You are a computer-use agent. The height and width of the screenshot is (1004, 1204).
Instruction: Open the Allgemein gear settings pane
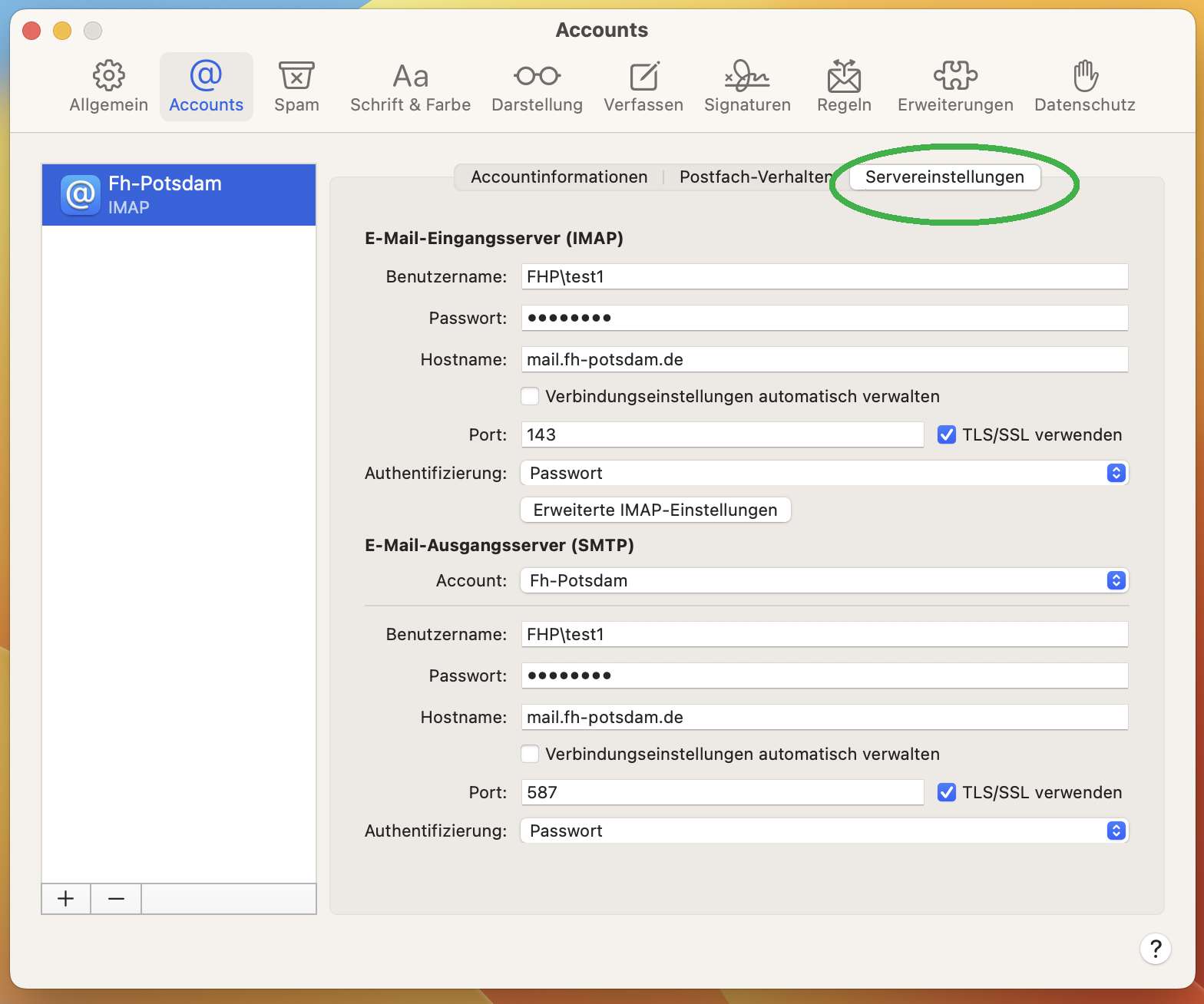click(x=108, y=87)
